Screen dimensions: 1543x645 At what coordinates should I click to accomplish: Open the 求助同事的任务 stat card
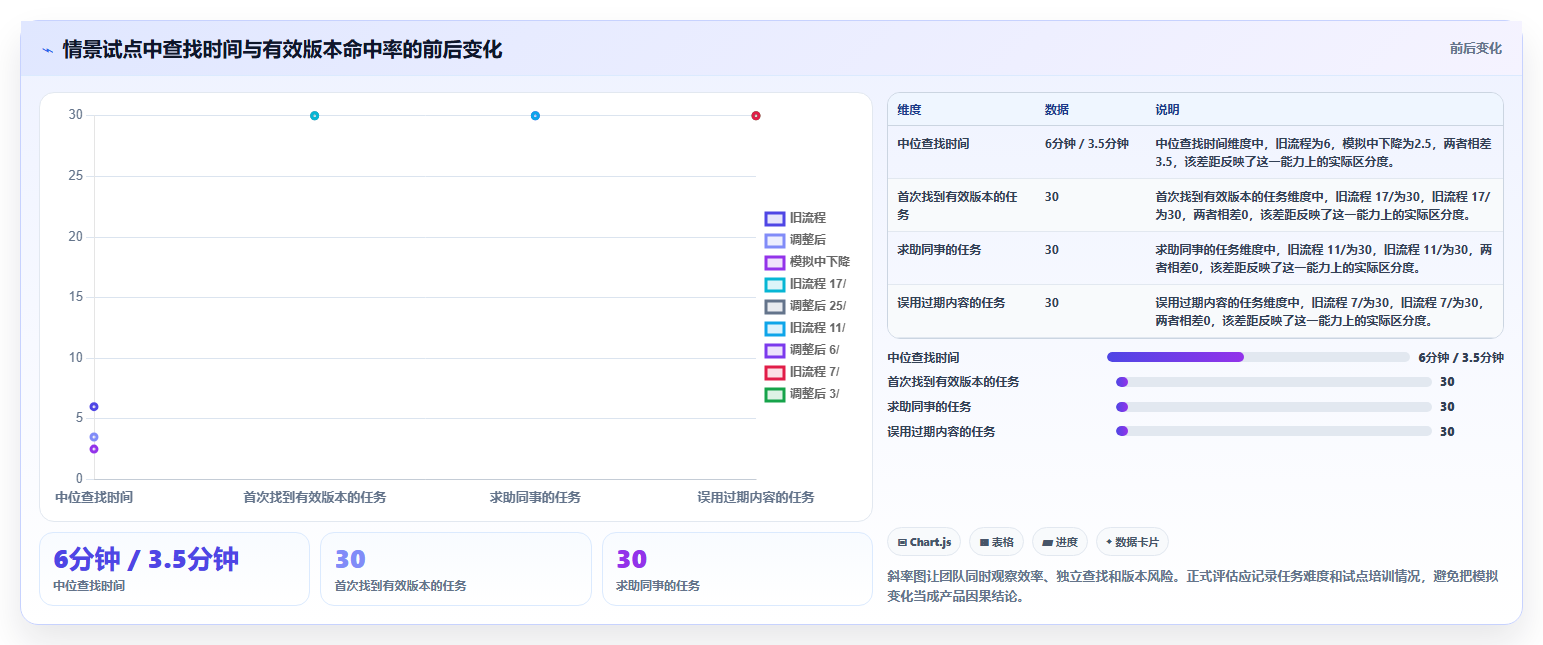737,569
